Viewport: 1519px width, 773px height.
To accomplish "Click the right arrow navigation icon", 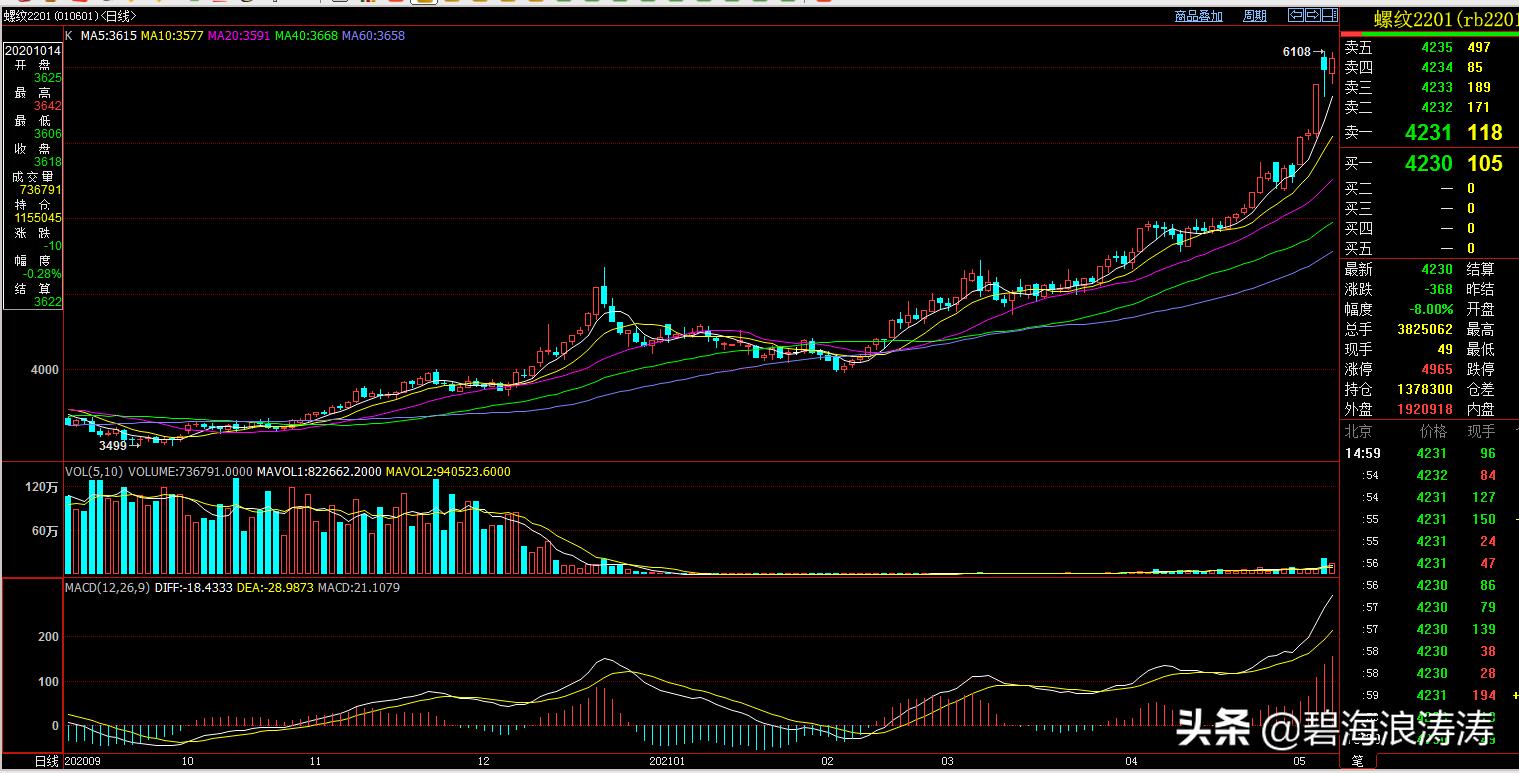I will 1312,15.
